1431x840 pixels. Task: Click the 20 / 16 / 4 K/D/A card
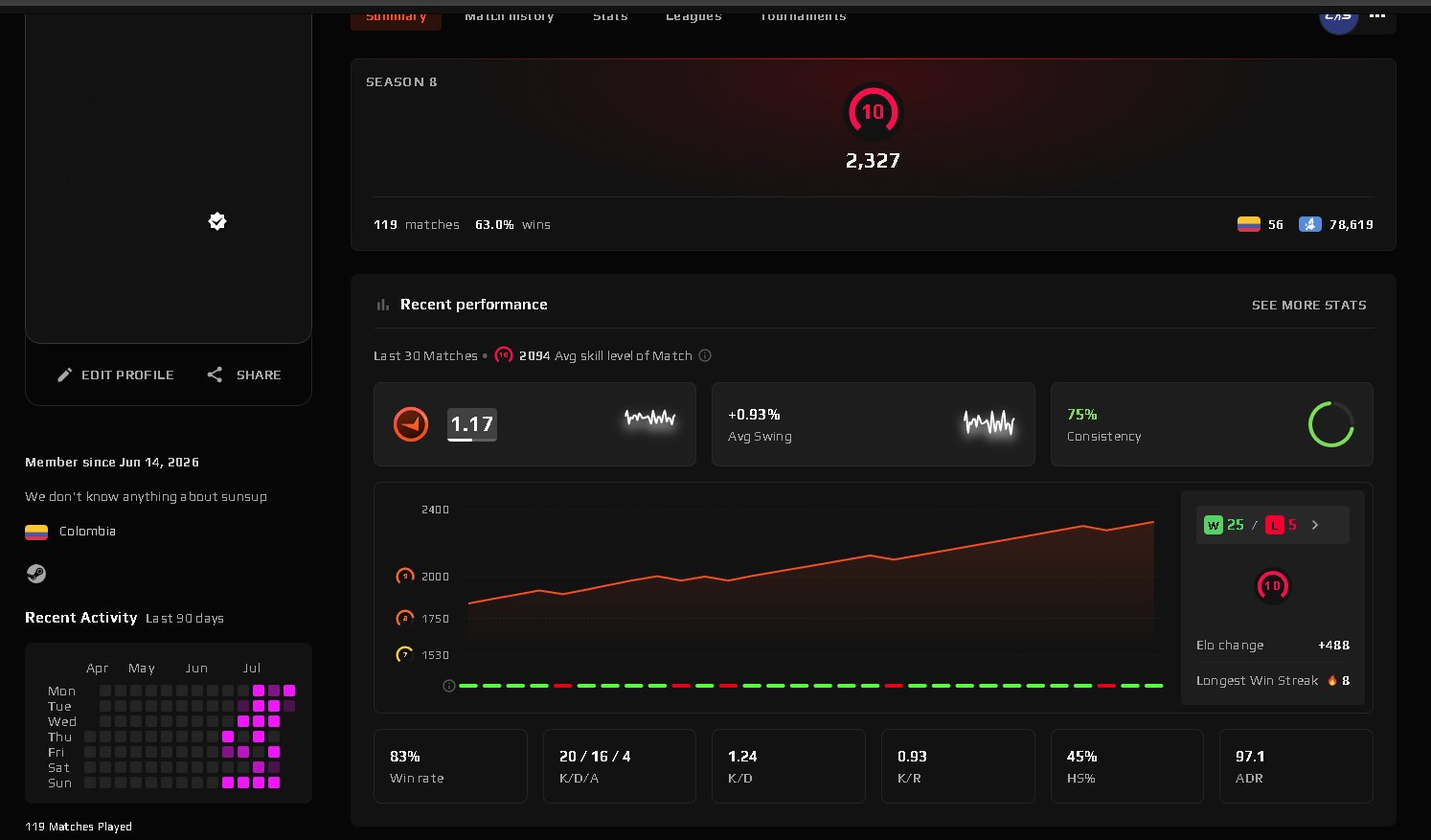coord(620,766)
